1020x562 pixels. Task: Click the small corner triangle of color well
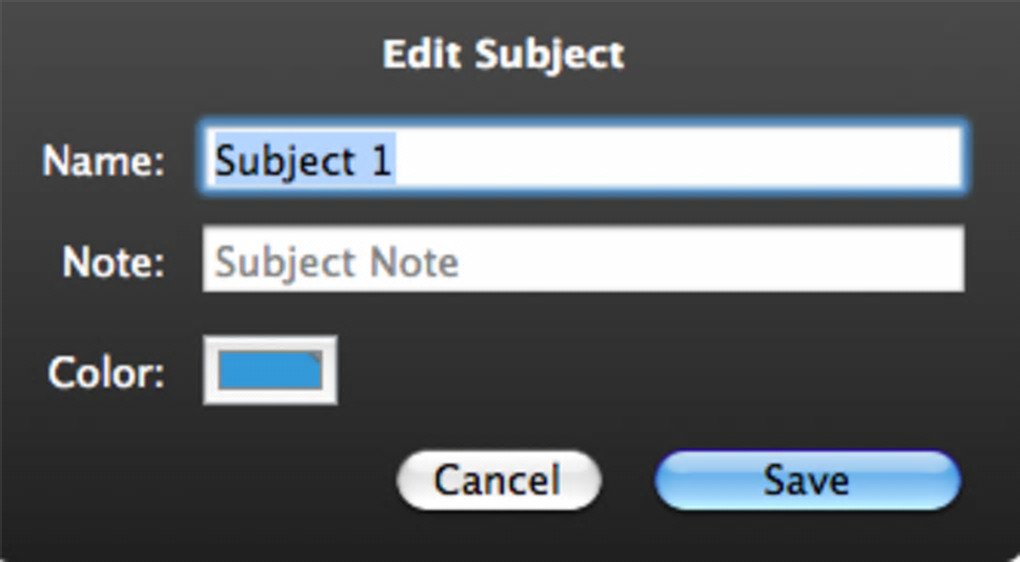[316, 354]
